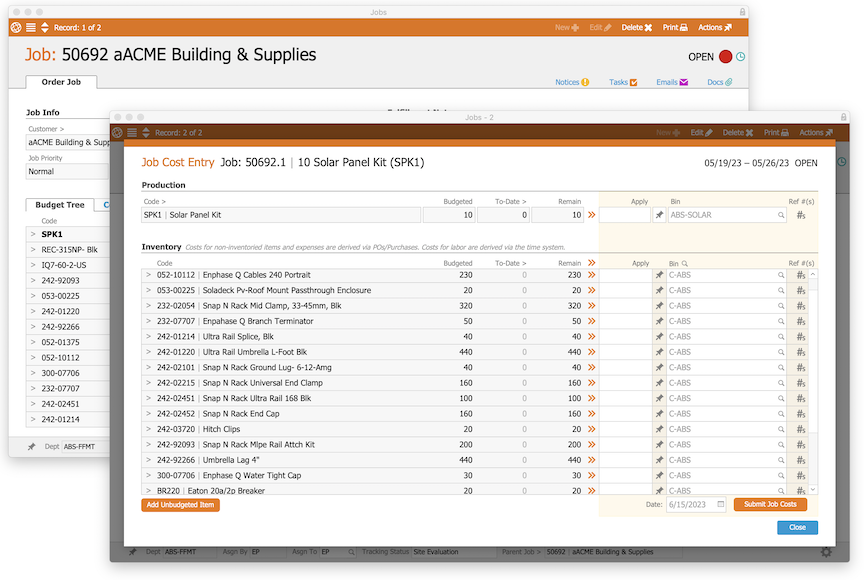Expand the SPK1 item in the Budget Tree

(33, 234)
